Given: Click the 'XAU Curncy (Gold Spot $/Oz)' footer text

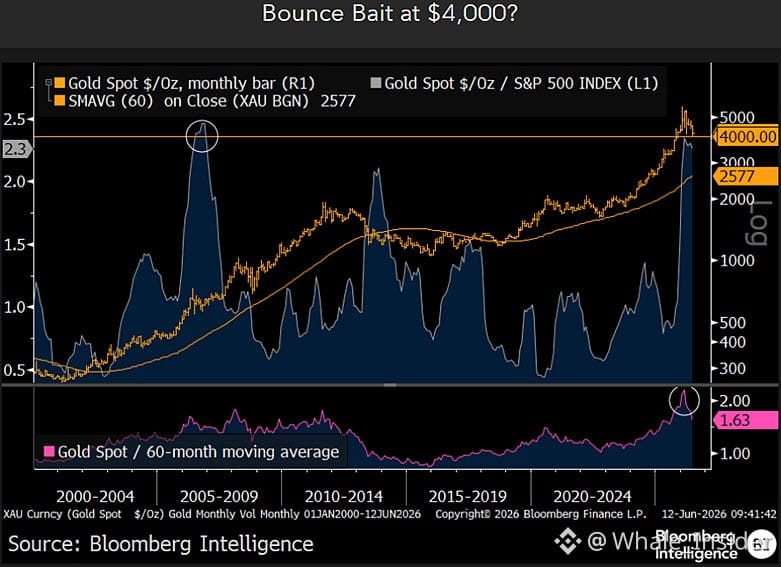Looking at the screenshot, I should pos(84,514).
